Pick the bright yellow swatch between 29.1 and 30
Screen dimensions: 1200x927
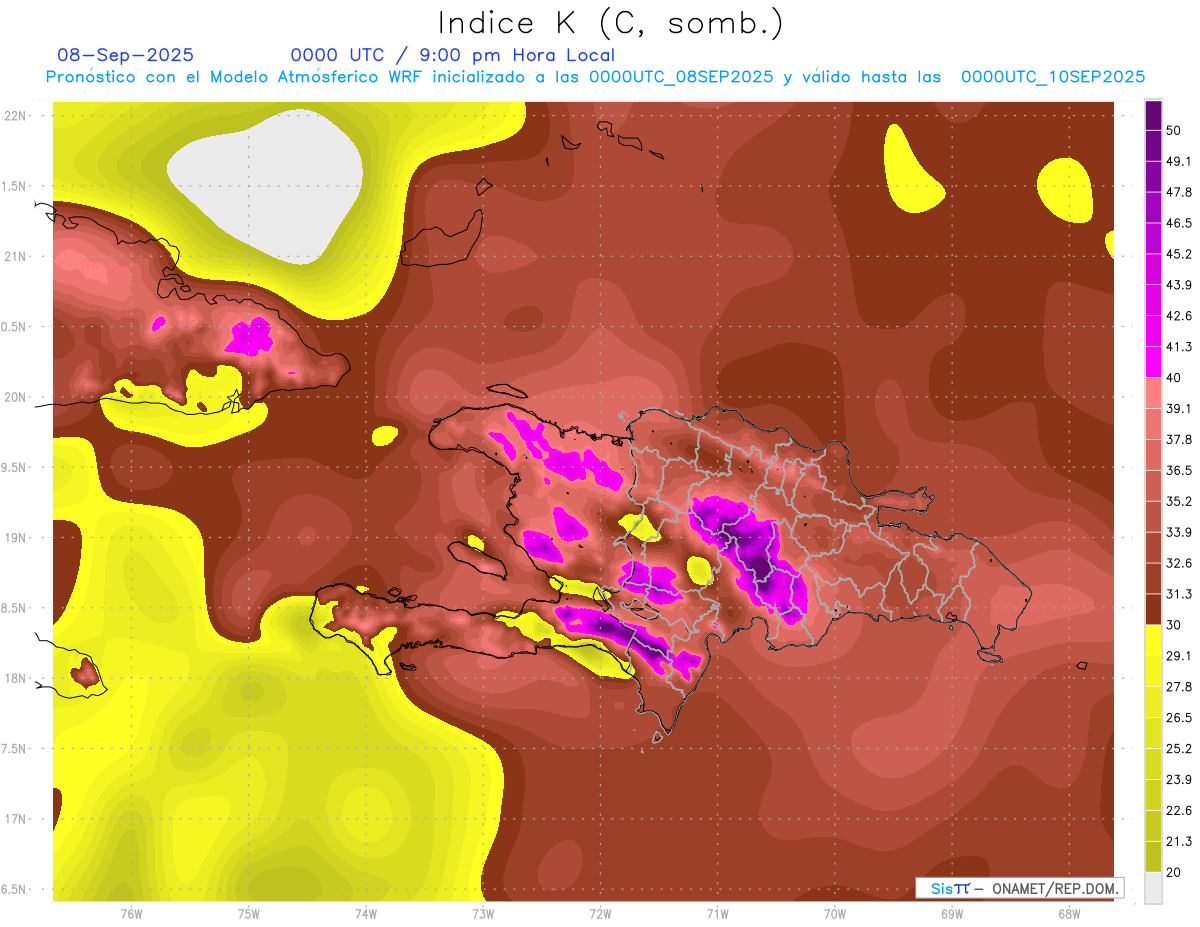[x=1153, y=640]
